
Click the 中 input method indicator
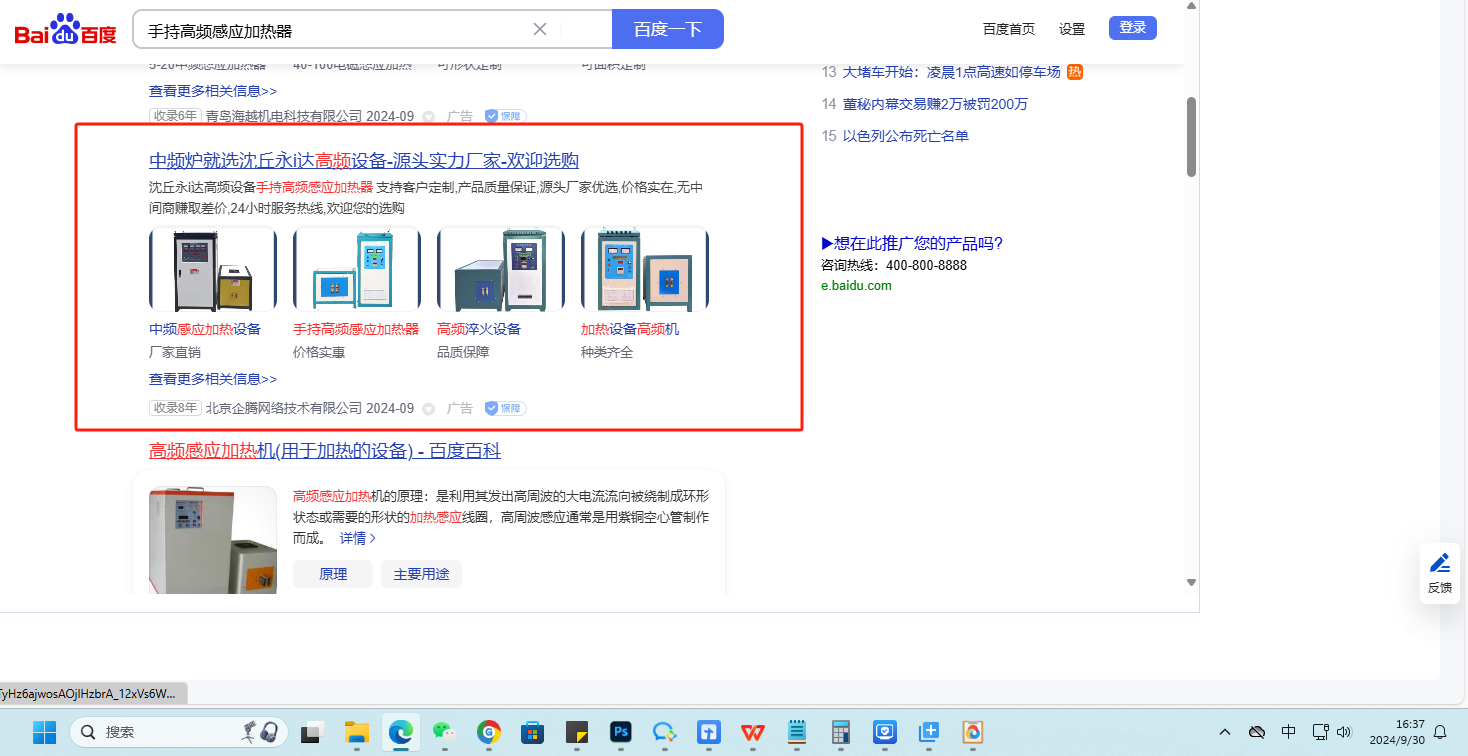(x=1289, y=732)
